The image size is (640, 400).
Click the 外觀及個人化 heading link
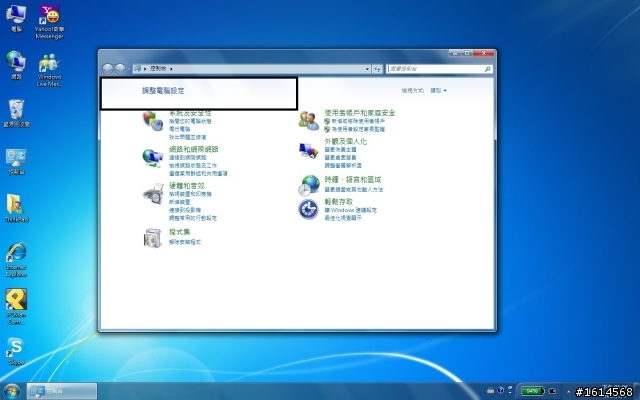pos(346,141)
